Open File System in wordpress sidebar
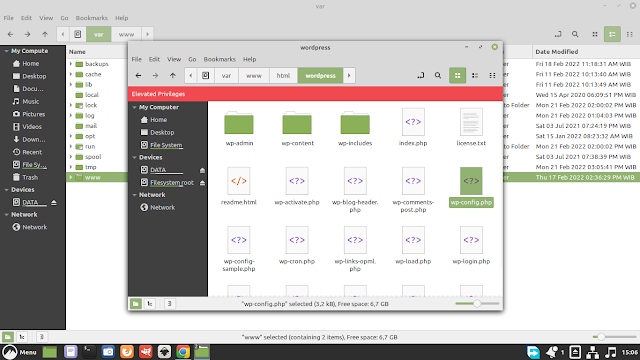 point(166,145)
